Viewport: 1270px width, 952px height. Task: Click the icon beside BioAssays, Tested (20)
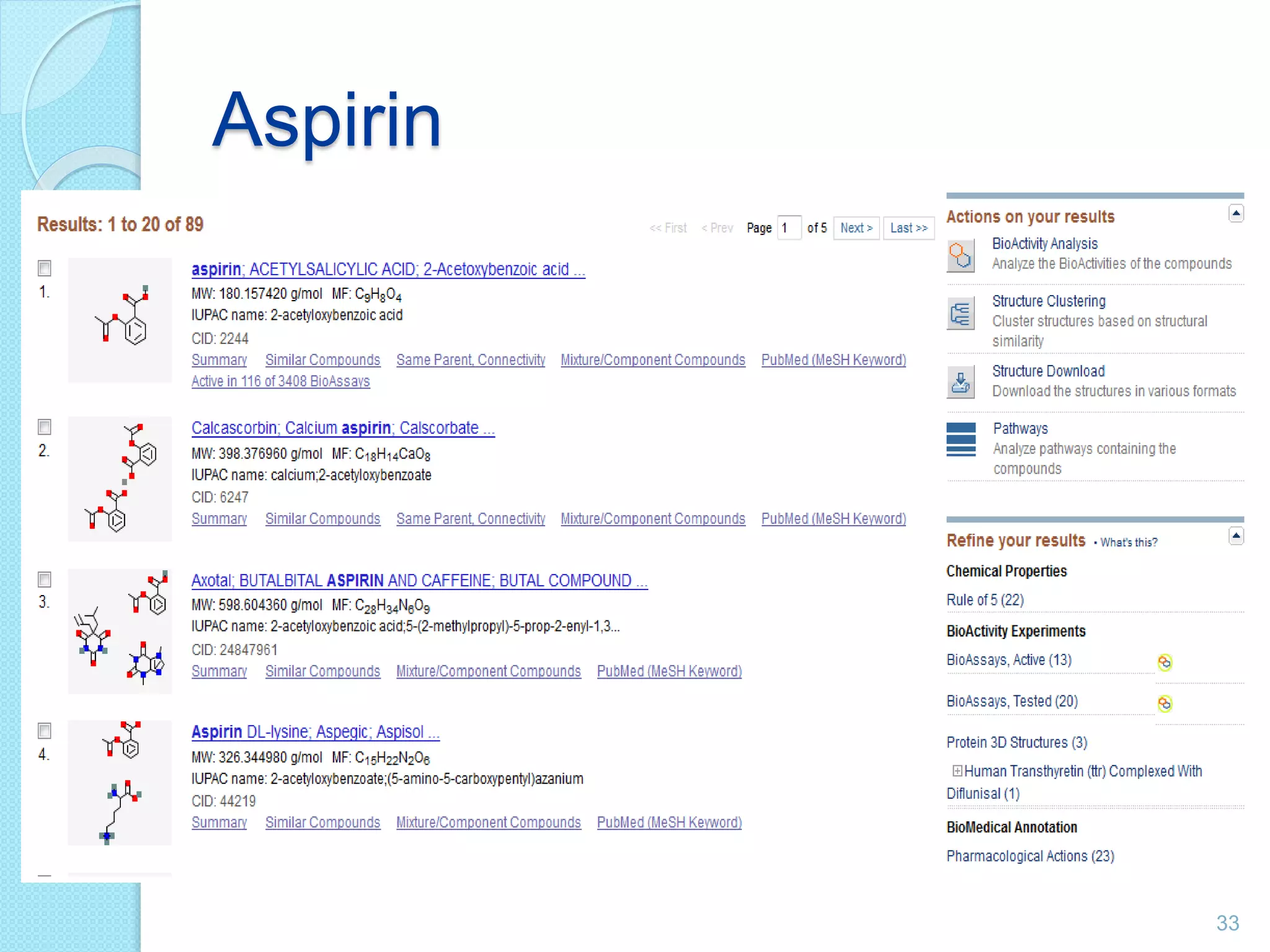coord(1165,703)
